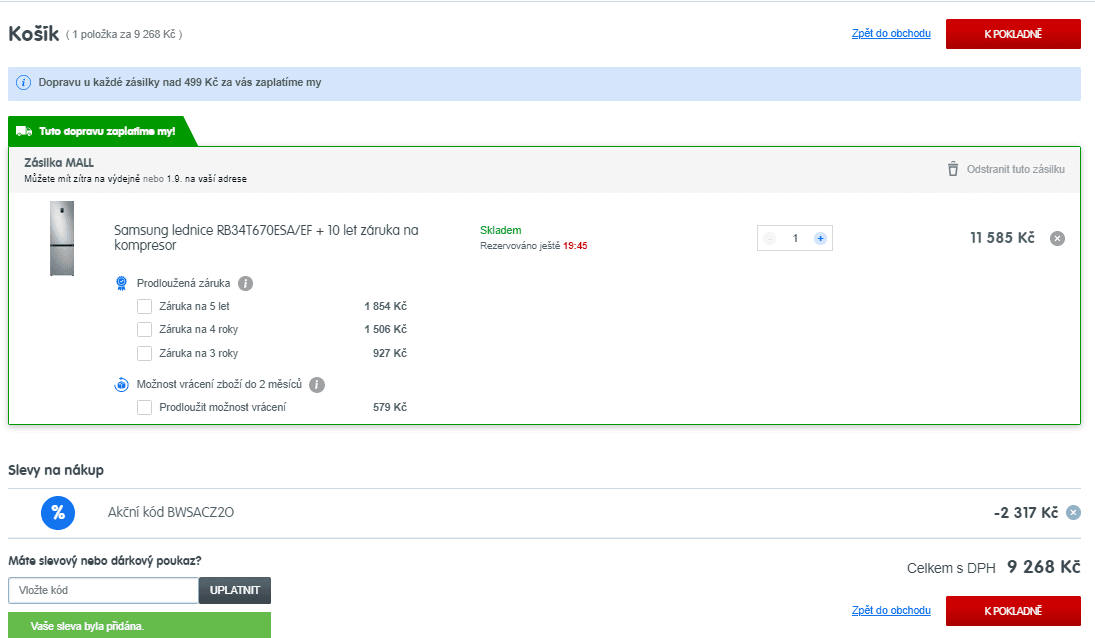Click the UPLATNIT button

pos(235,591)
